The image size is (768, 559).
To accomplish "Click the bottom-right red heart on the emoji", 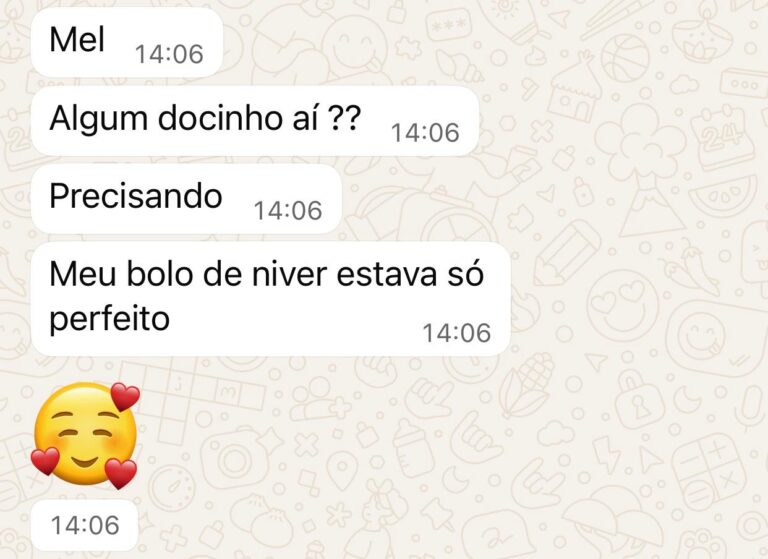I will [x=120, y=474].
